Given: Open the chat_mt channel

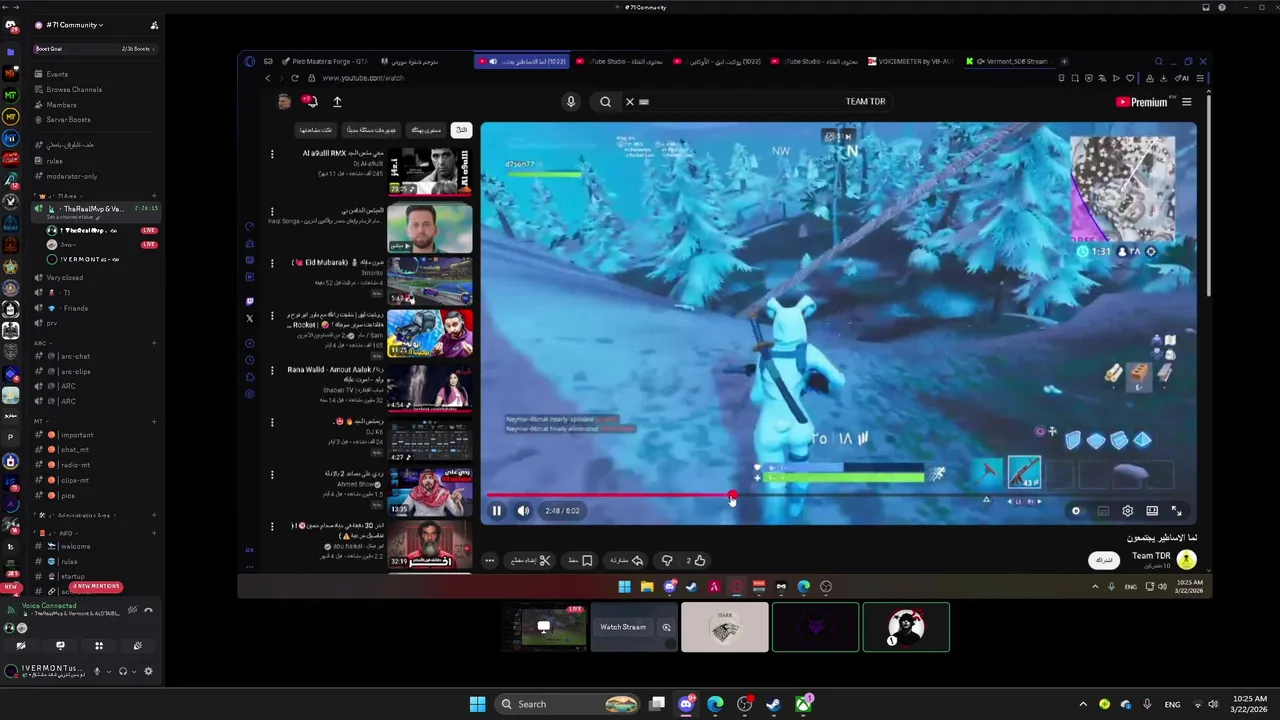Looking at the screenshot, I should (x=95, y=450).
